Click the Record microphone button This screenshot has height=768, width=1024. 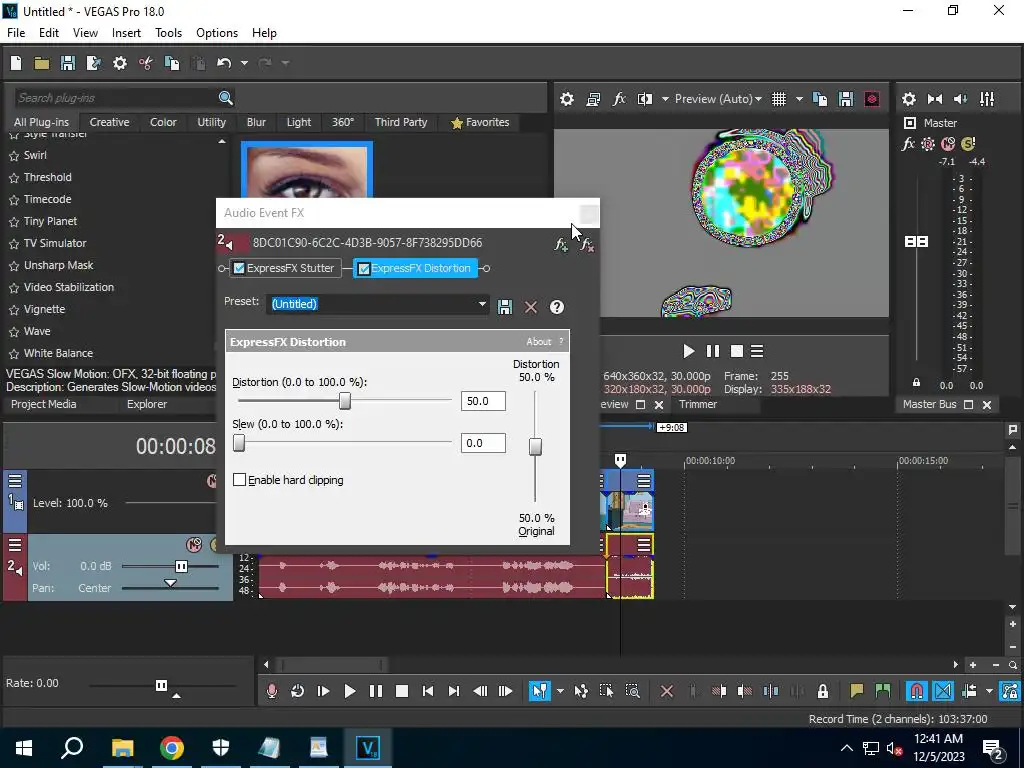tap(272, 691)
